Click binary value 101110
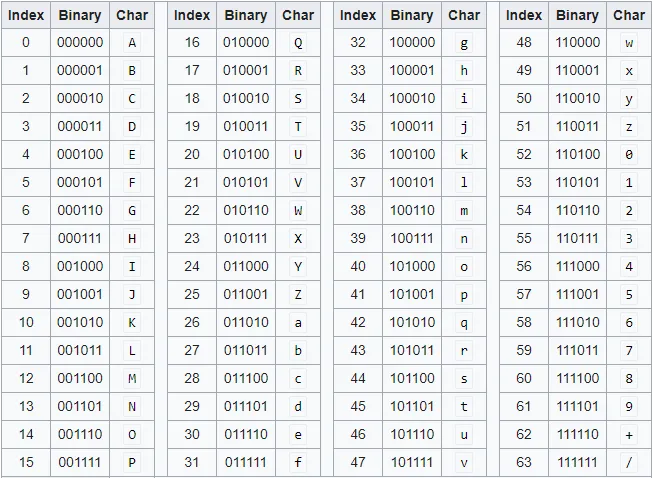This screenshot has width=653, height=478. pos(412,434)
